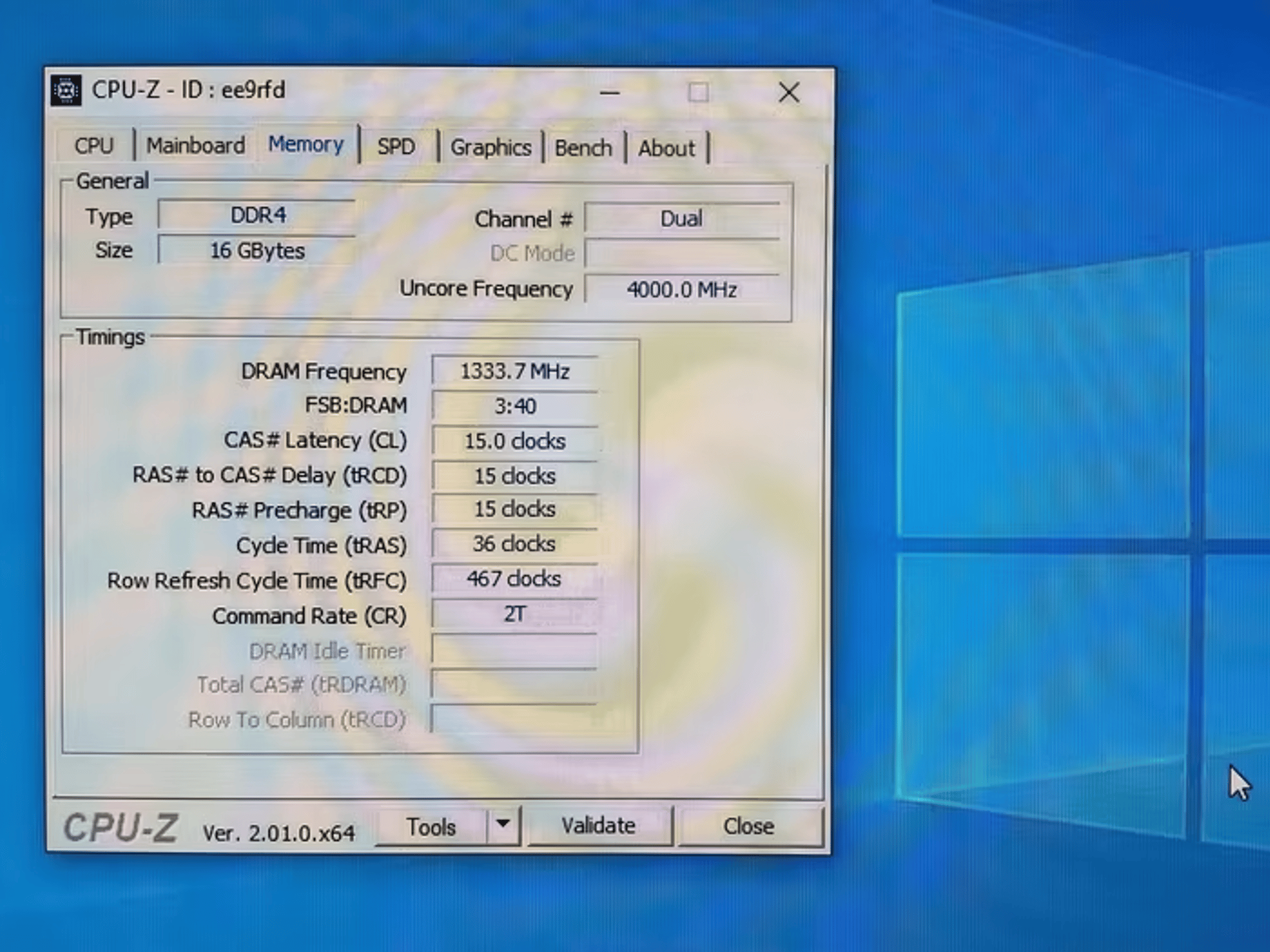Click the Command Rate (CR) label
This screenshot has width=1270, height=952.
click(x=309, y=616)
